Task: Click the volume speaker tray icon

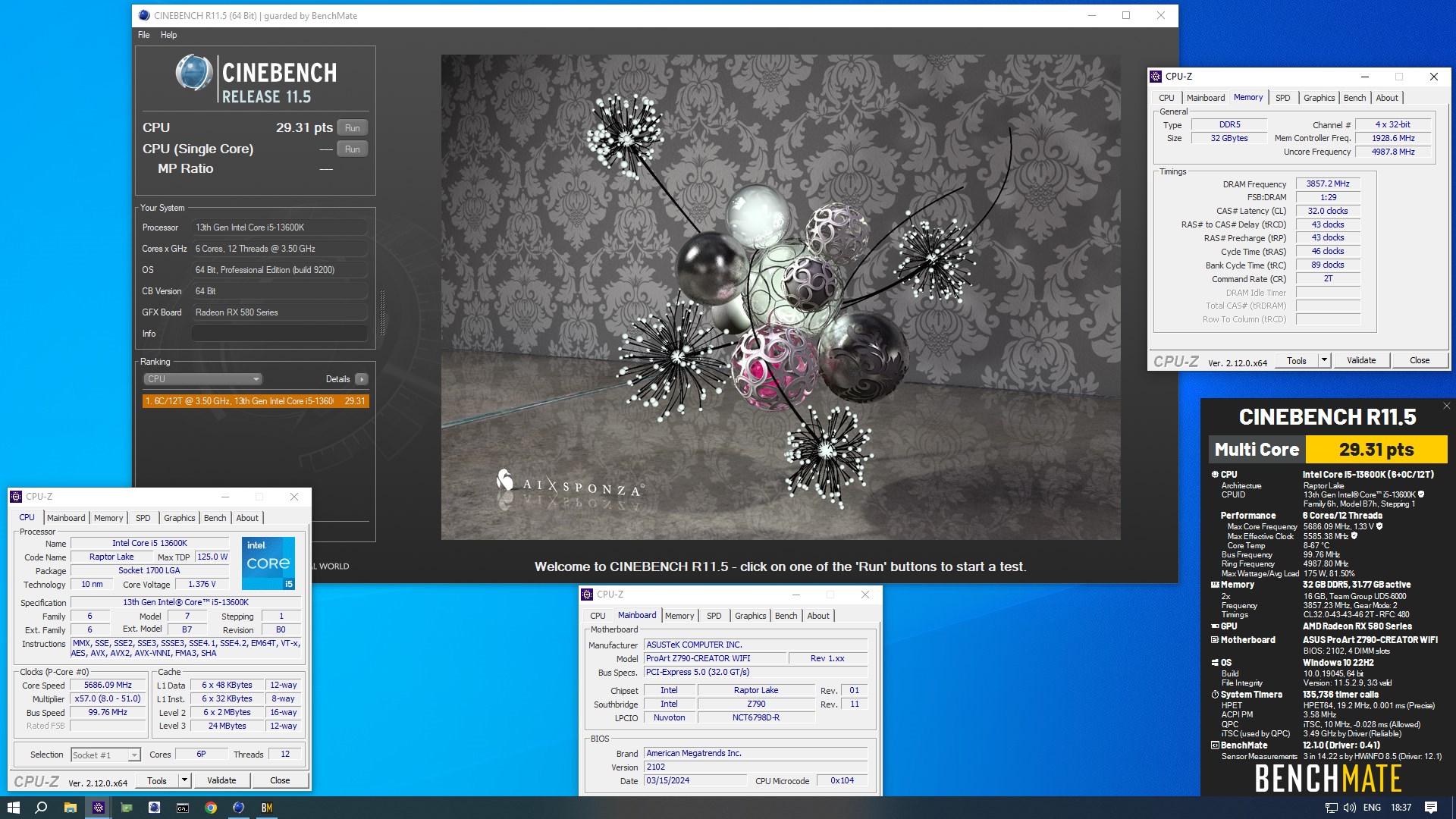Action: (1351, 808)
